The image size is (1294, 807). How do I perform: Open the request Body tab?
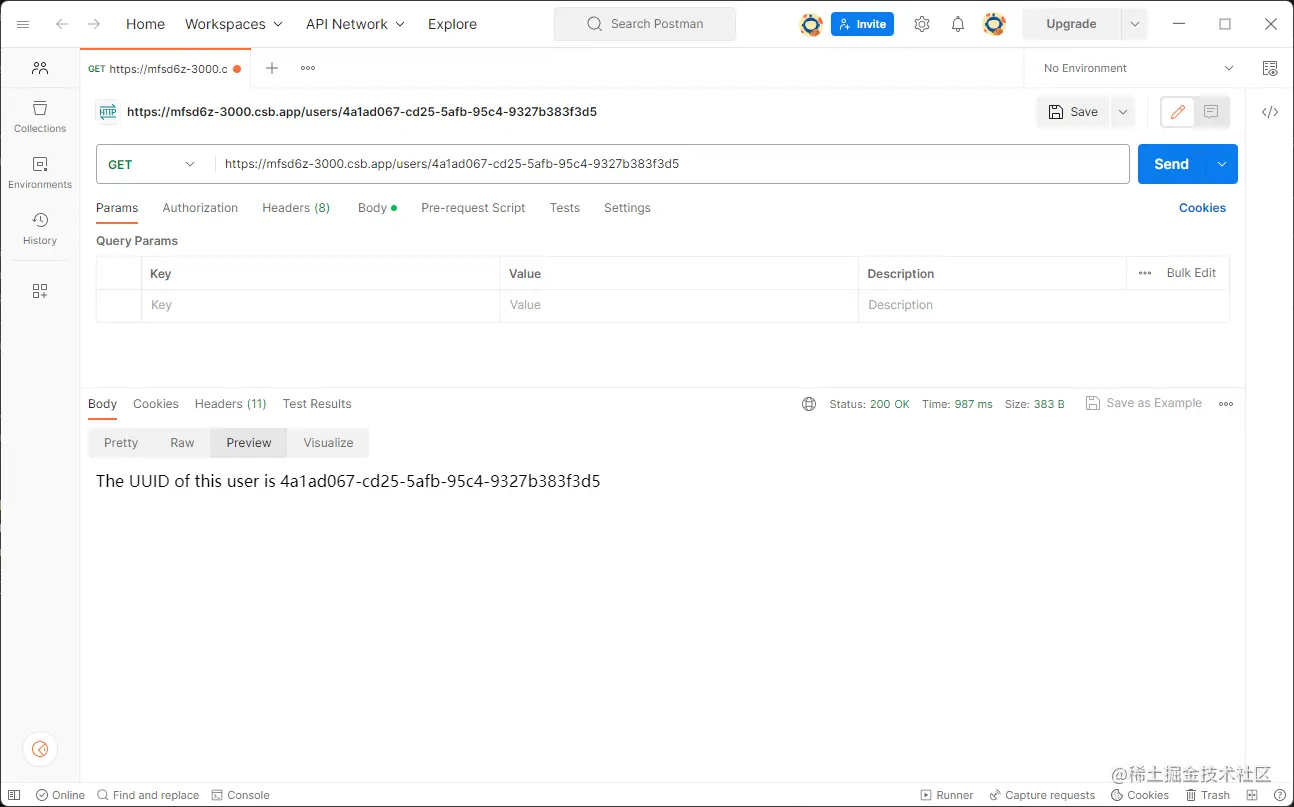(x=377, y=208)
